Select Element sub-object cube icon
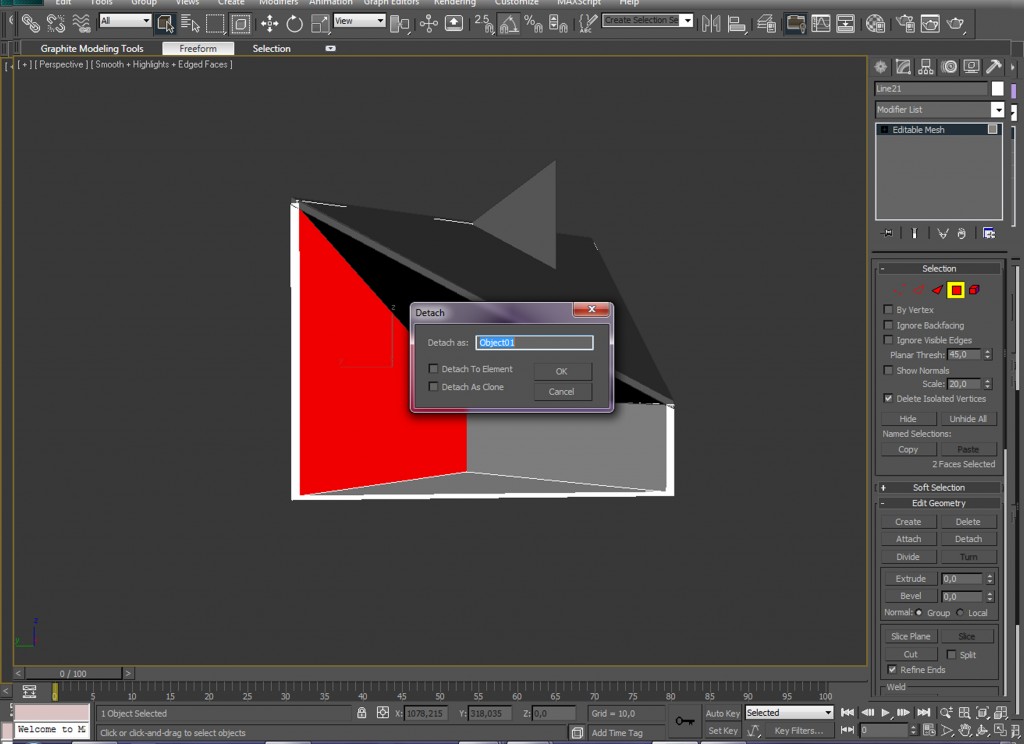1024x744 pixels. (x=974, y=290)
